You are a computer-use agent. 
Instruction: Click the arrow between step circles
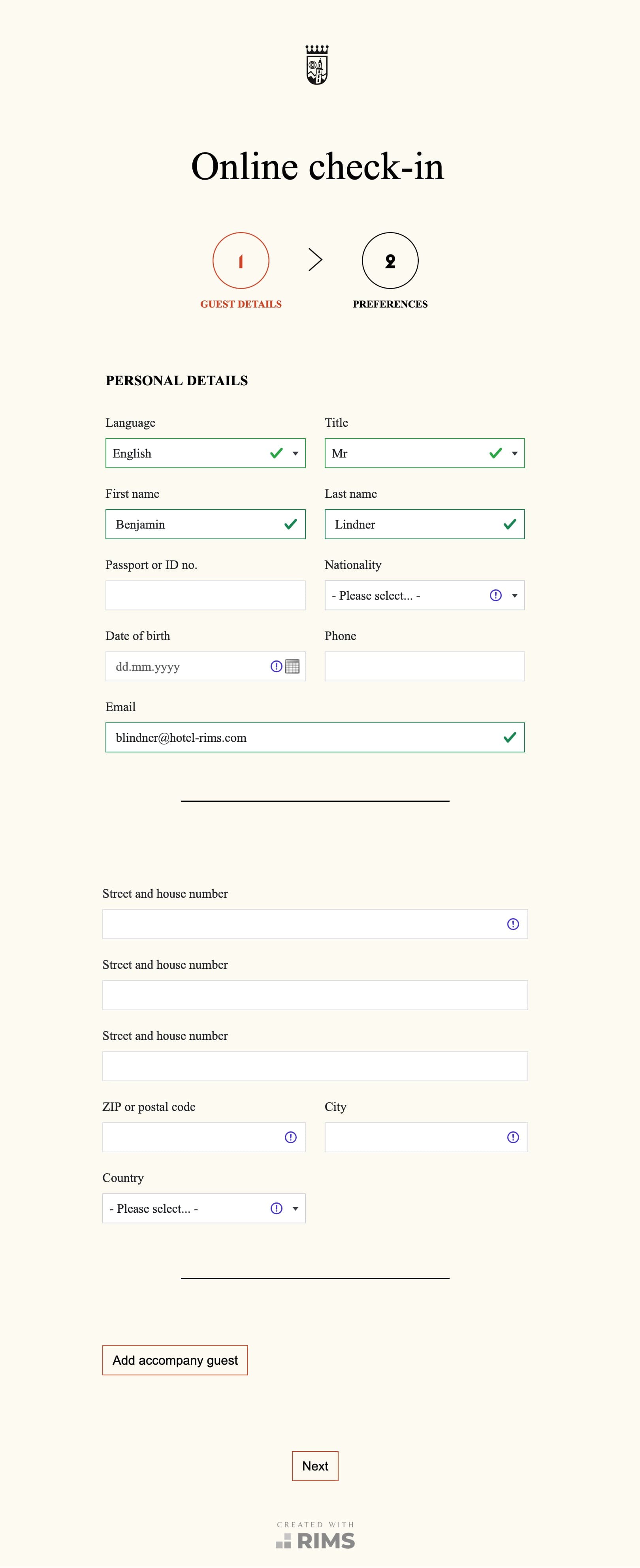[315, 260]
